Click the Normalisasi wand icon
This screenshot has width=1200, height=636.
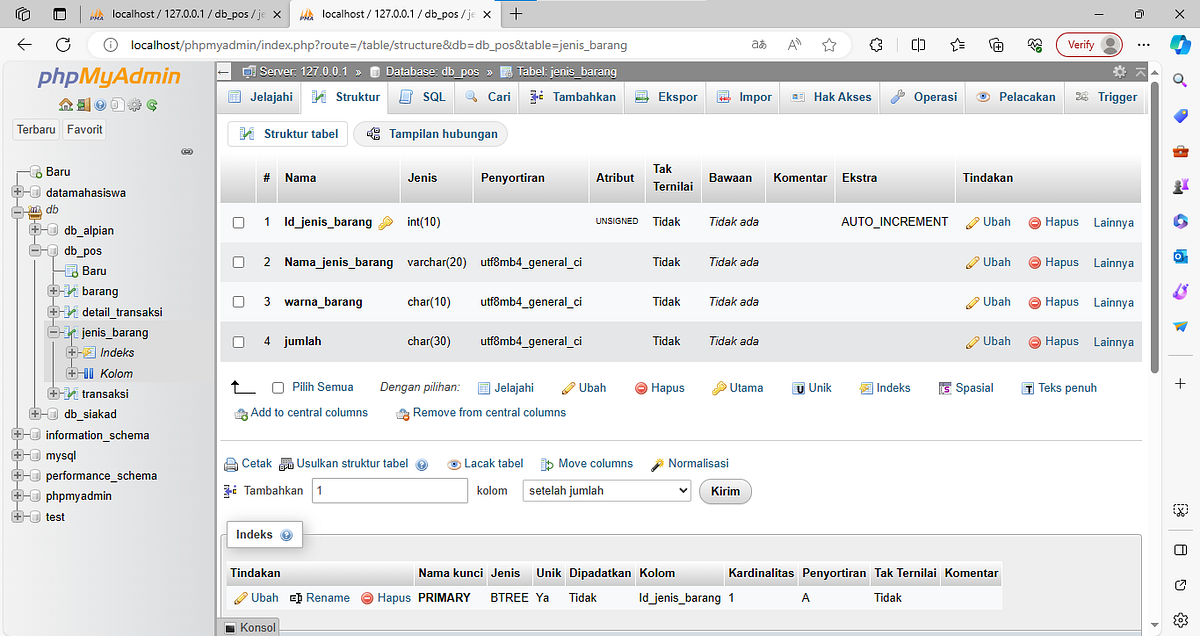pyautogui.click(x=657, y=464)
